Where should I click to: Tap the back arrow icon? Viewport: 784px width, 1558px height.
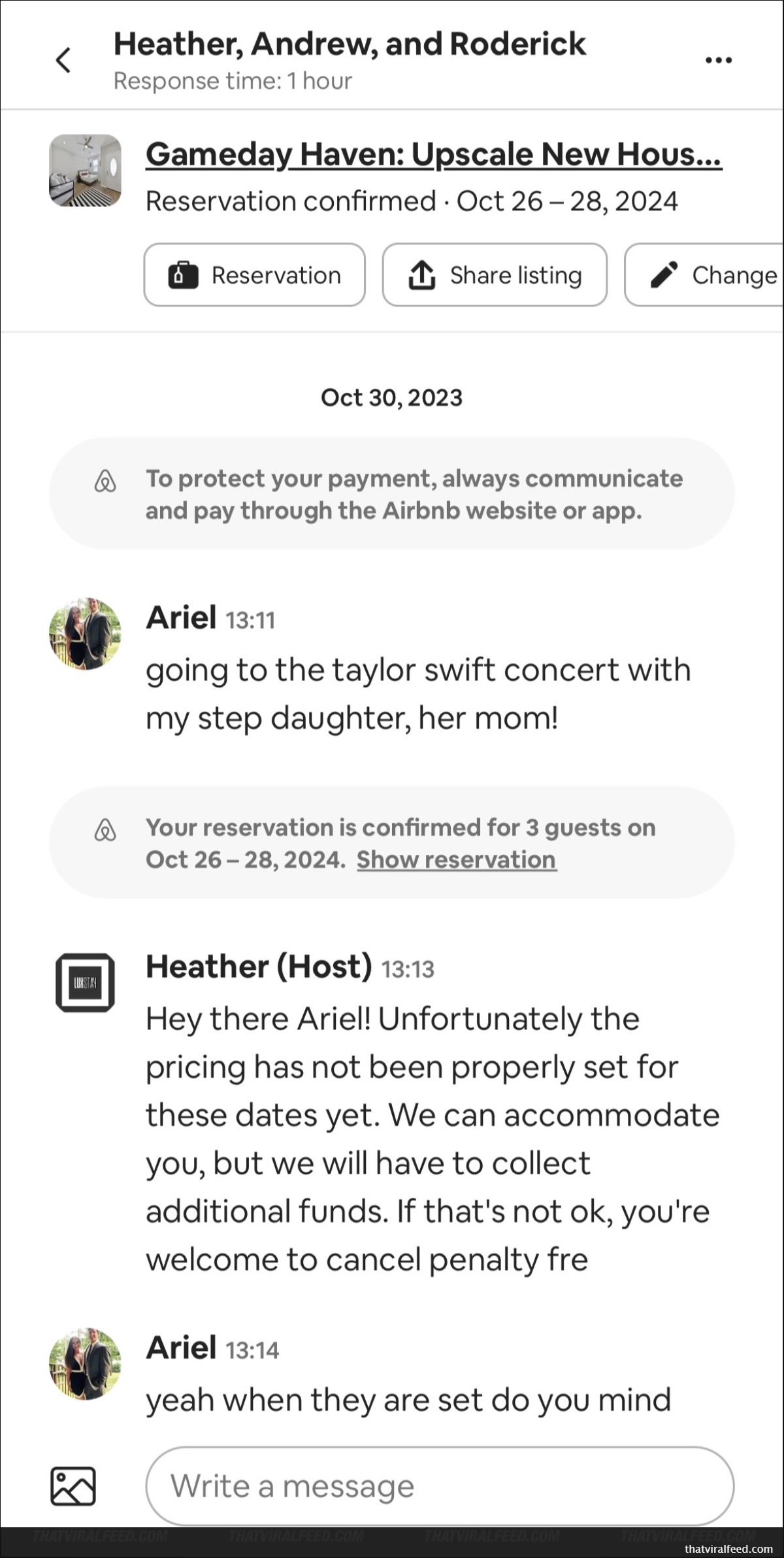click(63, 60)
